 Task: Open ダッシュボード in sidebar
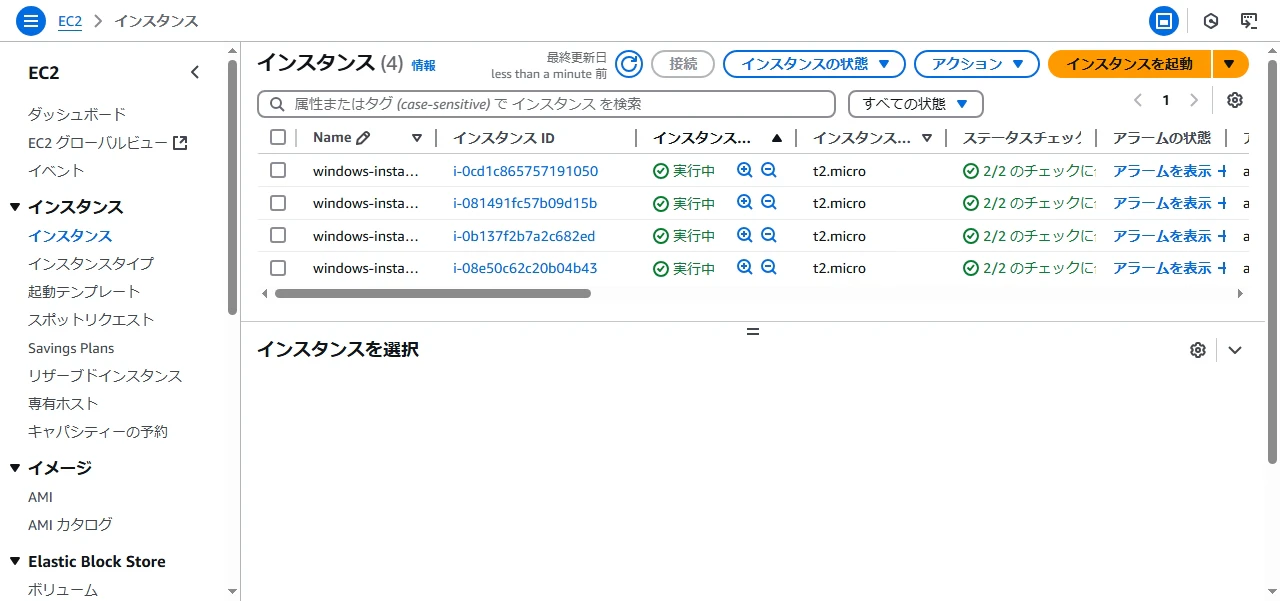pos(77,115)
